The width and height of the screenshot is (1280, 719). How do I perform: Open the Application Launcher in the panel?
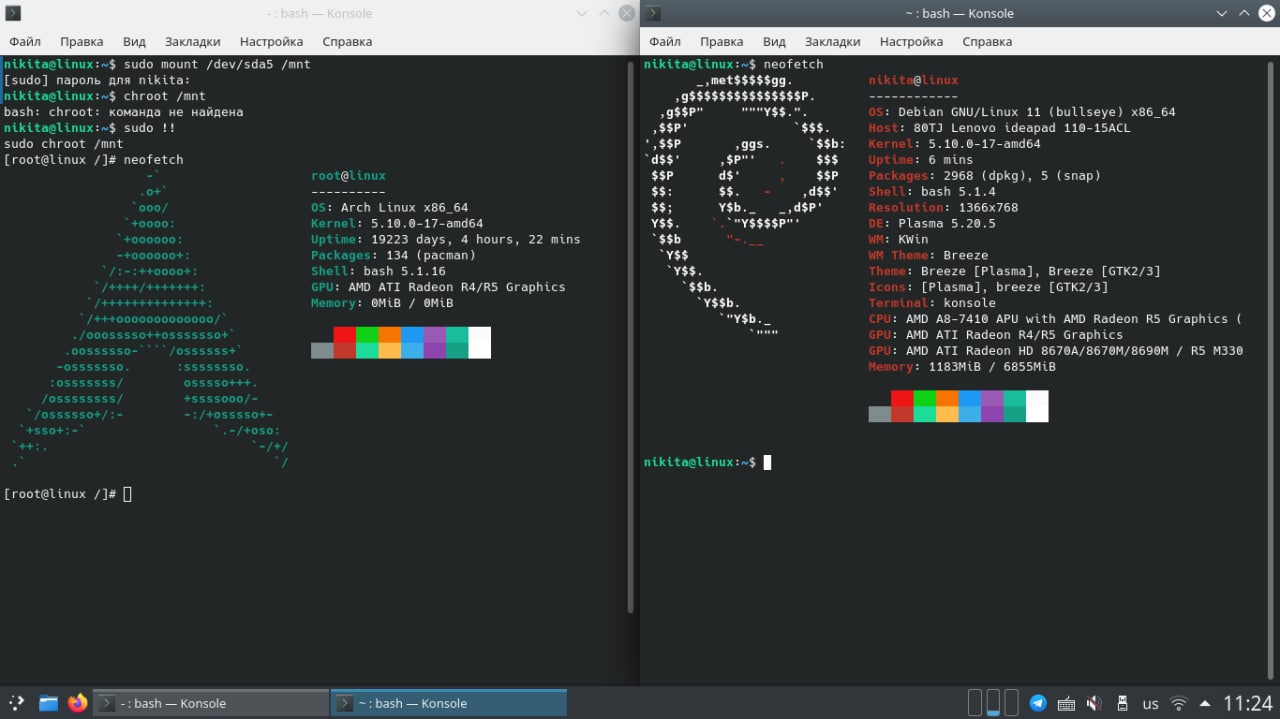(x=15, y=703)
